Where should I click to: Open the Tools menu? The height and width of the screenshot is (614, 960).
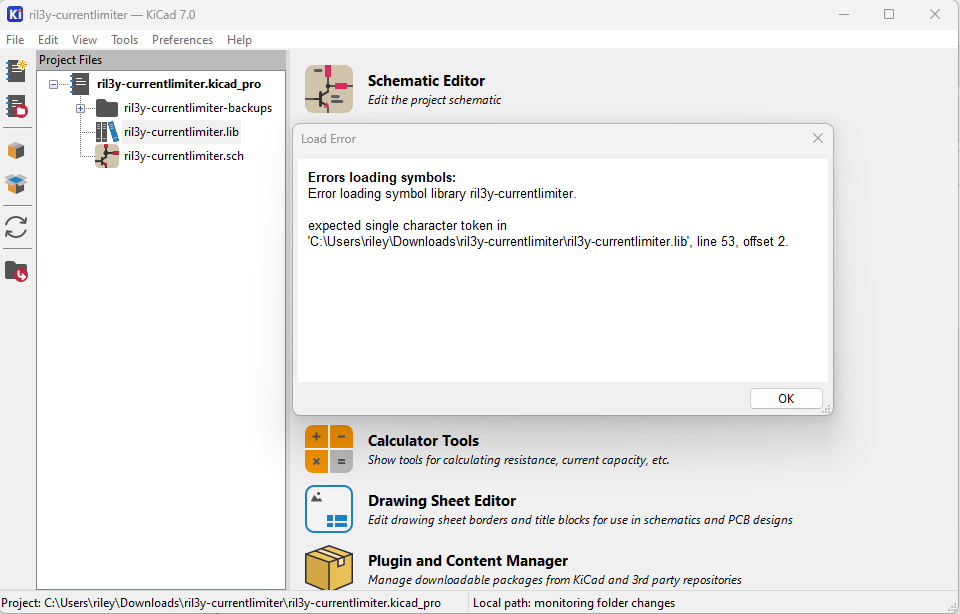[x=124, y=40]
